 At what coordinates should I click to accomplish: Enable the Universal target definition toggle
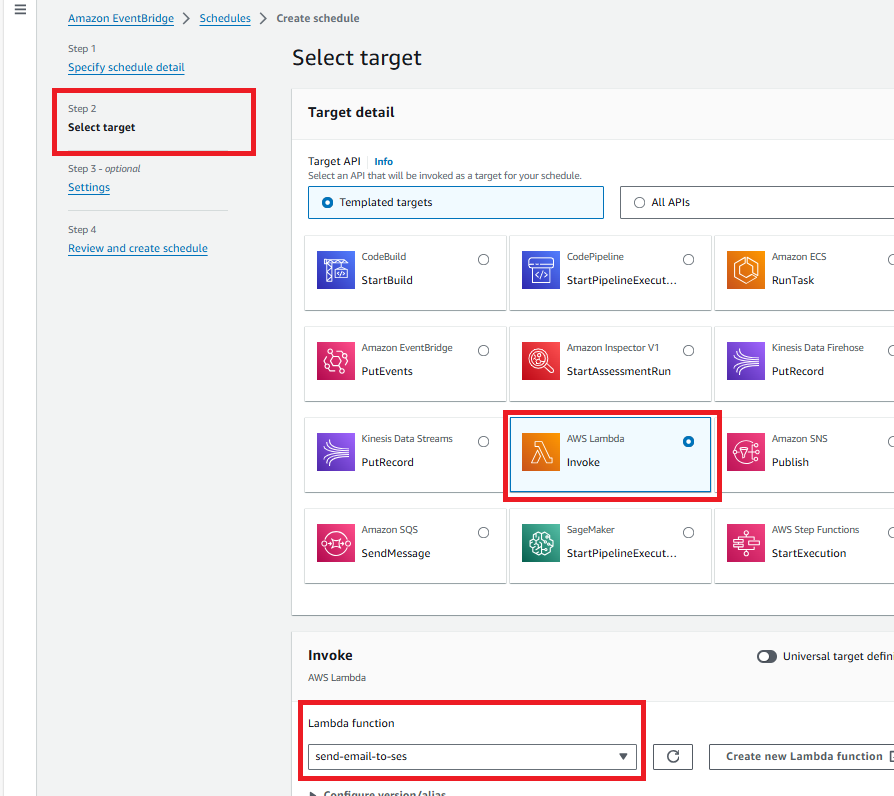pyautogui.click(x=767, y=656)
